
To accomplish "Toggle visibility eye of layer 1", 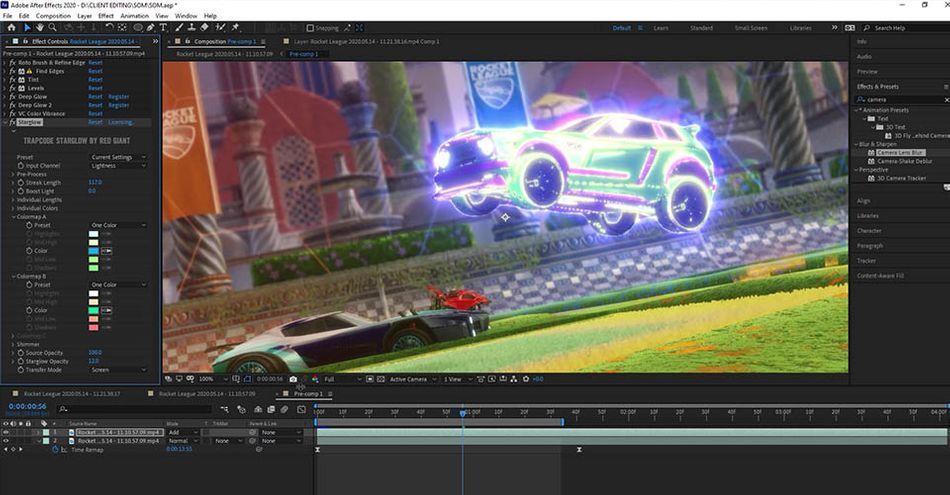I will [x=6, y=433].
